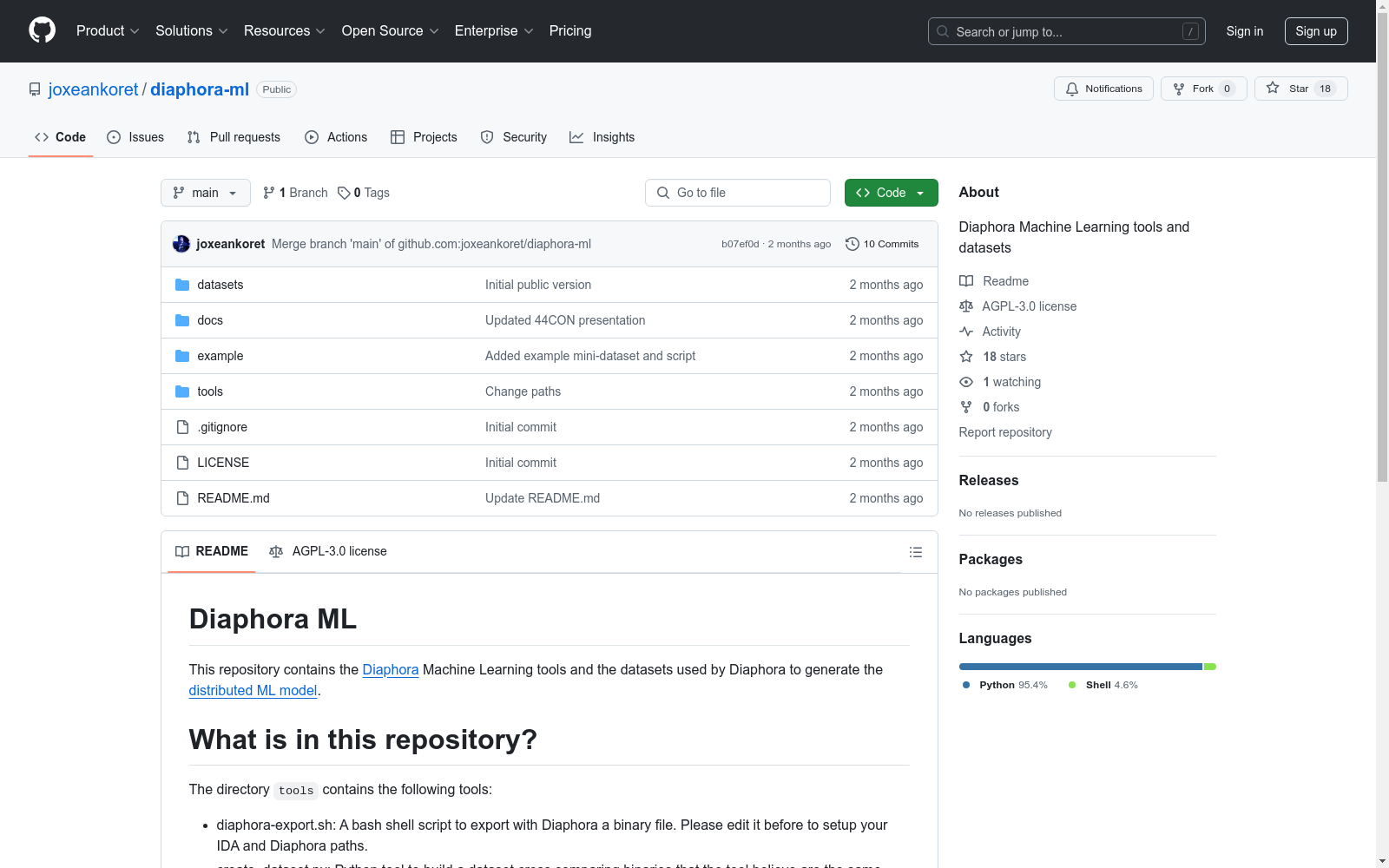Click the book icon beside Readme
The height and width of the screenshot is (868, 1389).
point(966,281)
